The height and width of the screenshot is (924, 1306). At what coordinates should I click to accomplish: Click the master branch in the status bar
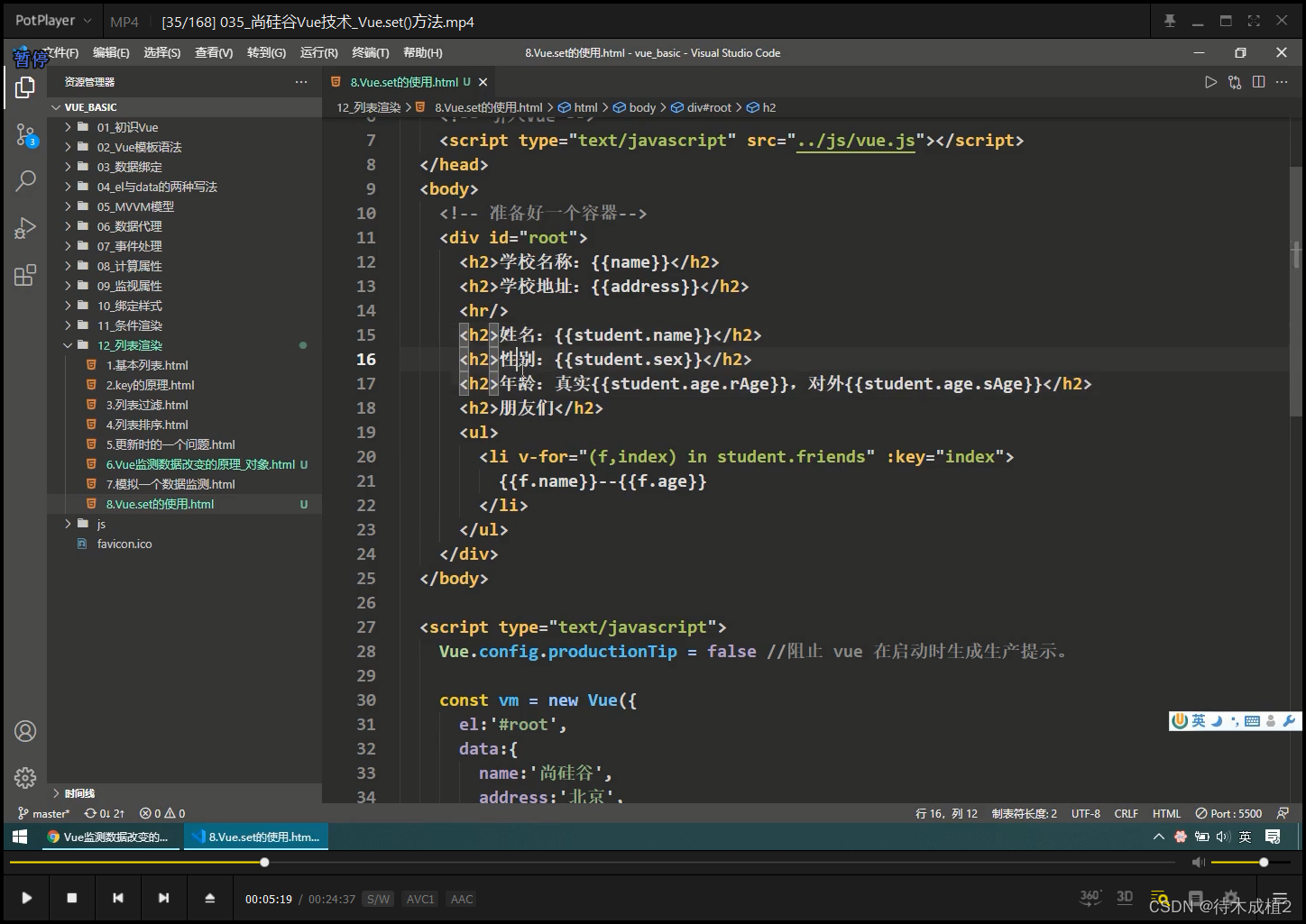pos(43,813)
